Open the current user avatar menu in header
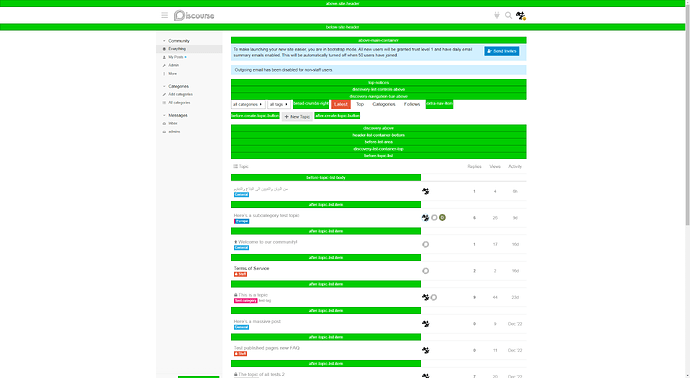Viewport: 690px width, 378px height. 521,16
